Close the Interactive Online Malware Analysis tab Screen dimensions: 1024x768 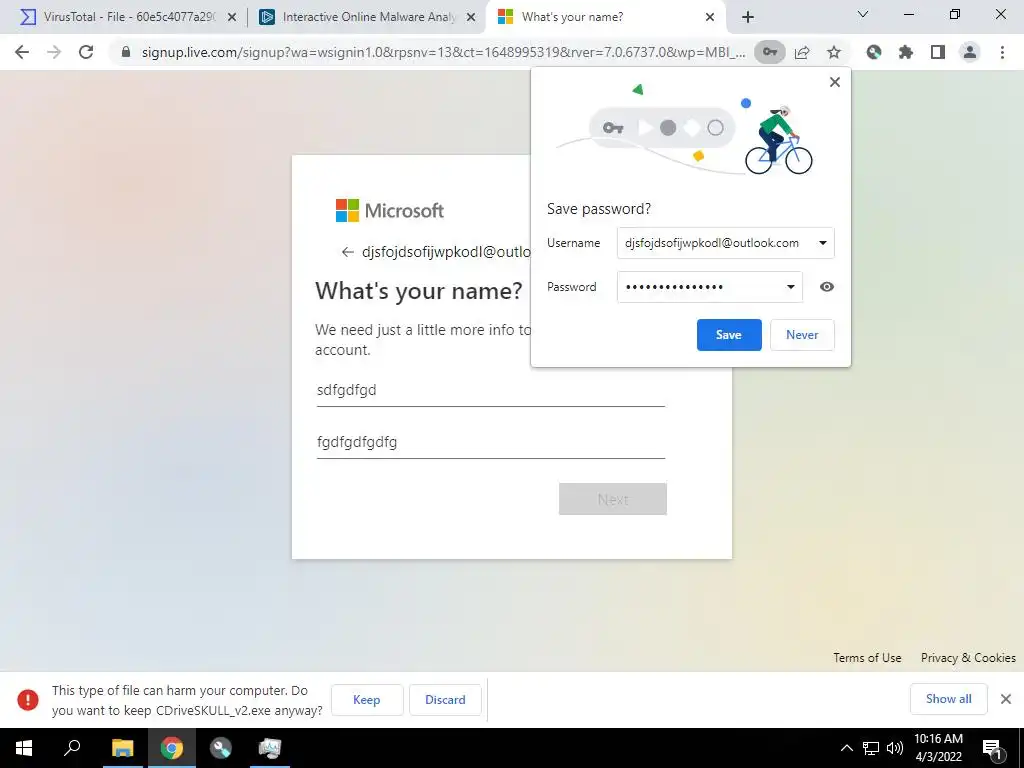471,18
